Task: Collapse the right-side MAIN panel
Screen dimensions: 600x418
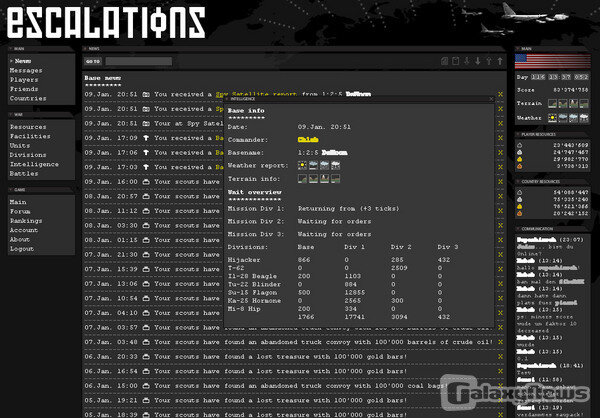Action: click(x=518, y=49)
